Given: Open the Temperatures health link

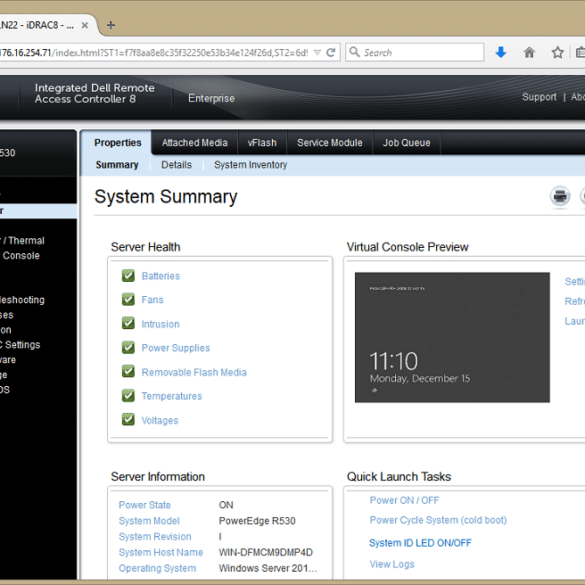Looking at the screenshot, I should click(172, 396).
